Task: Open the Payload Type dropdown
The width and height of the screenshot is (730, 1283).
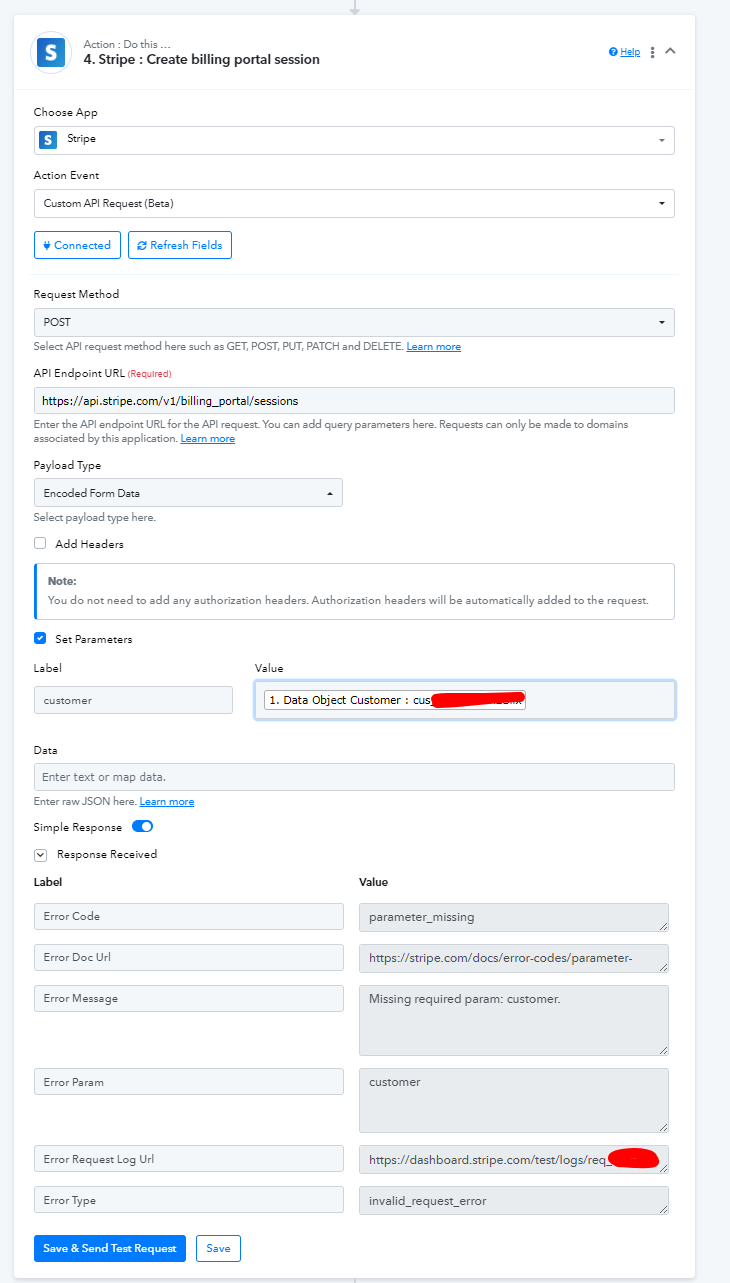Action: point(188,492)
